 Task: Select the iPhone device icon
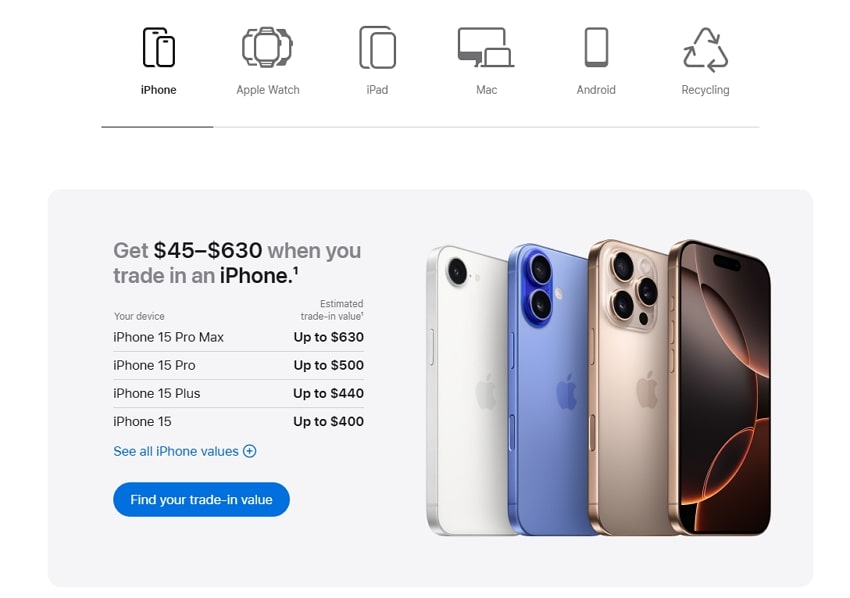[158, 47]
